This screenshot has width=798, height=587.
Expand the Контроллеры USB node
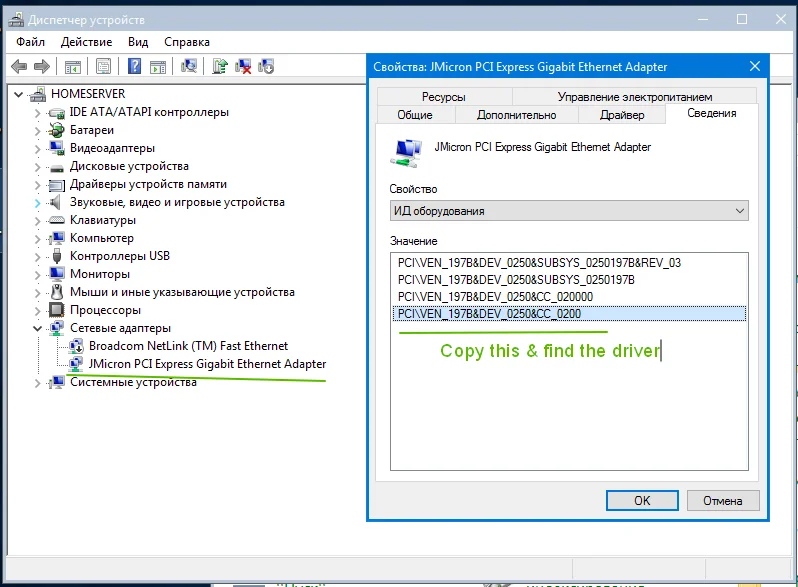(x=37, y=257)
